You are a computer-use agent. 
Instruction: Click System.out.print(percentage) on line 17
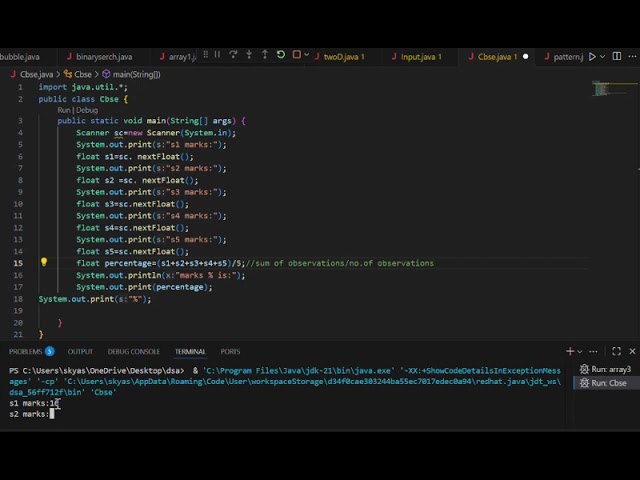click(x=144, y=287)
